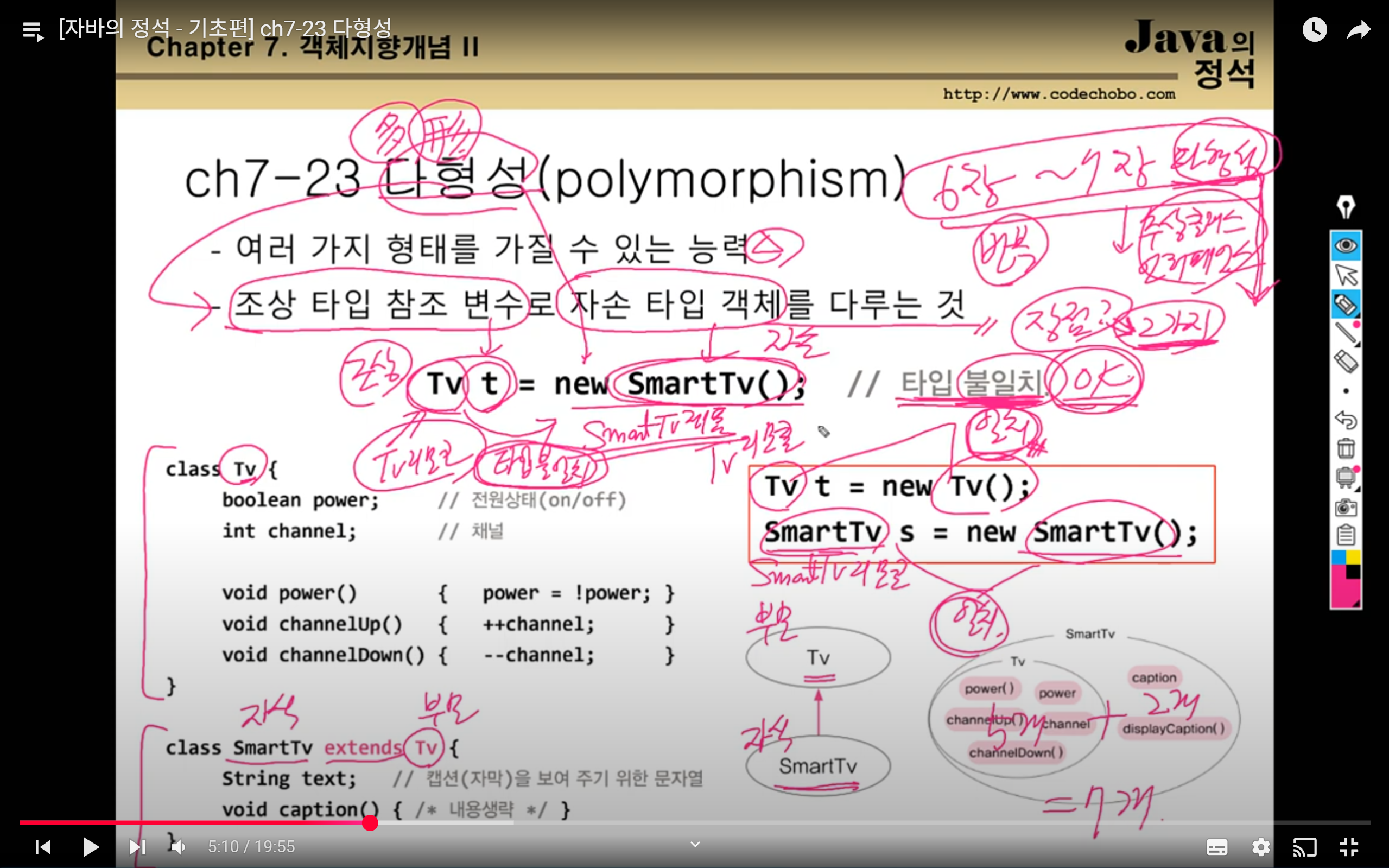1389x868 pixels.
Task: Share the video with the arrow icon
Action: 1359,30
